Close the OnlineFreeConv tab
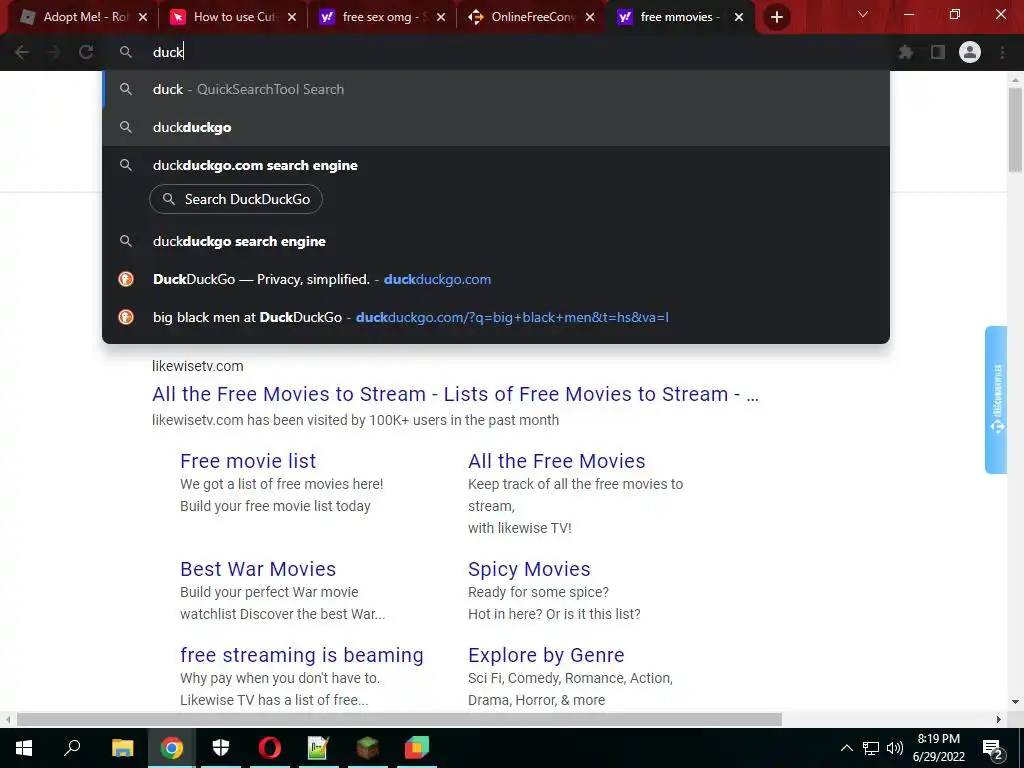 pos(590,18)
